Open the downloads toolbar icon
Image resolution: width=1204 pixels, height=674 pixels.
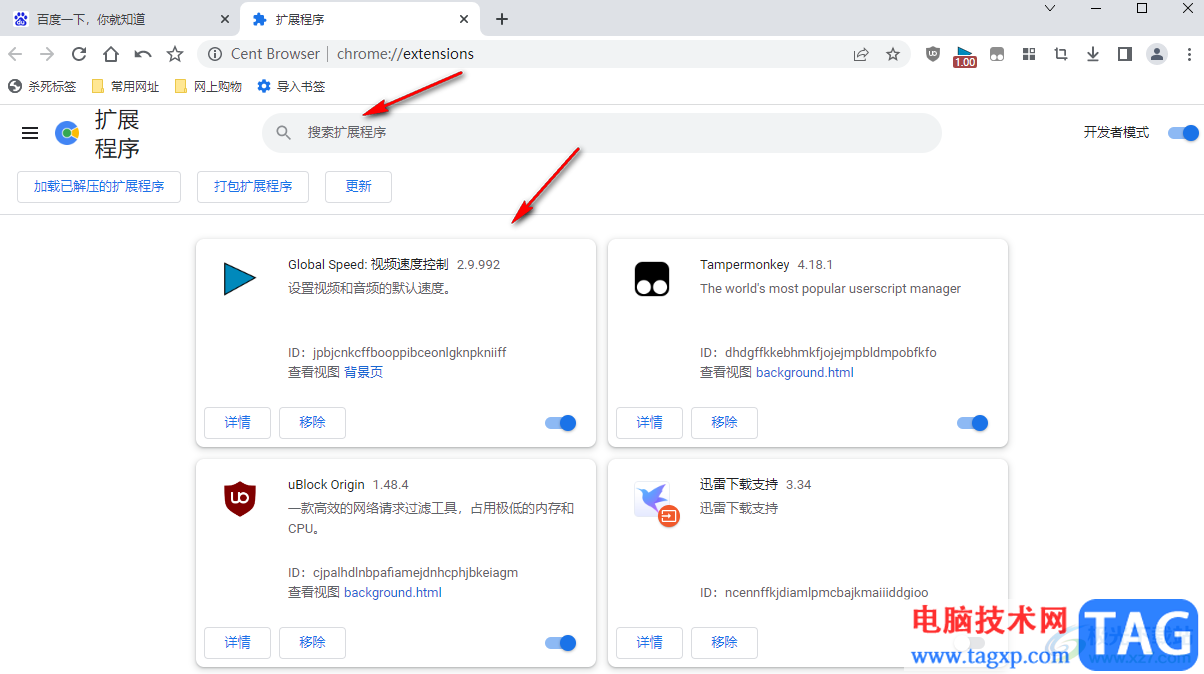tap(1093, 54)
